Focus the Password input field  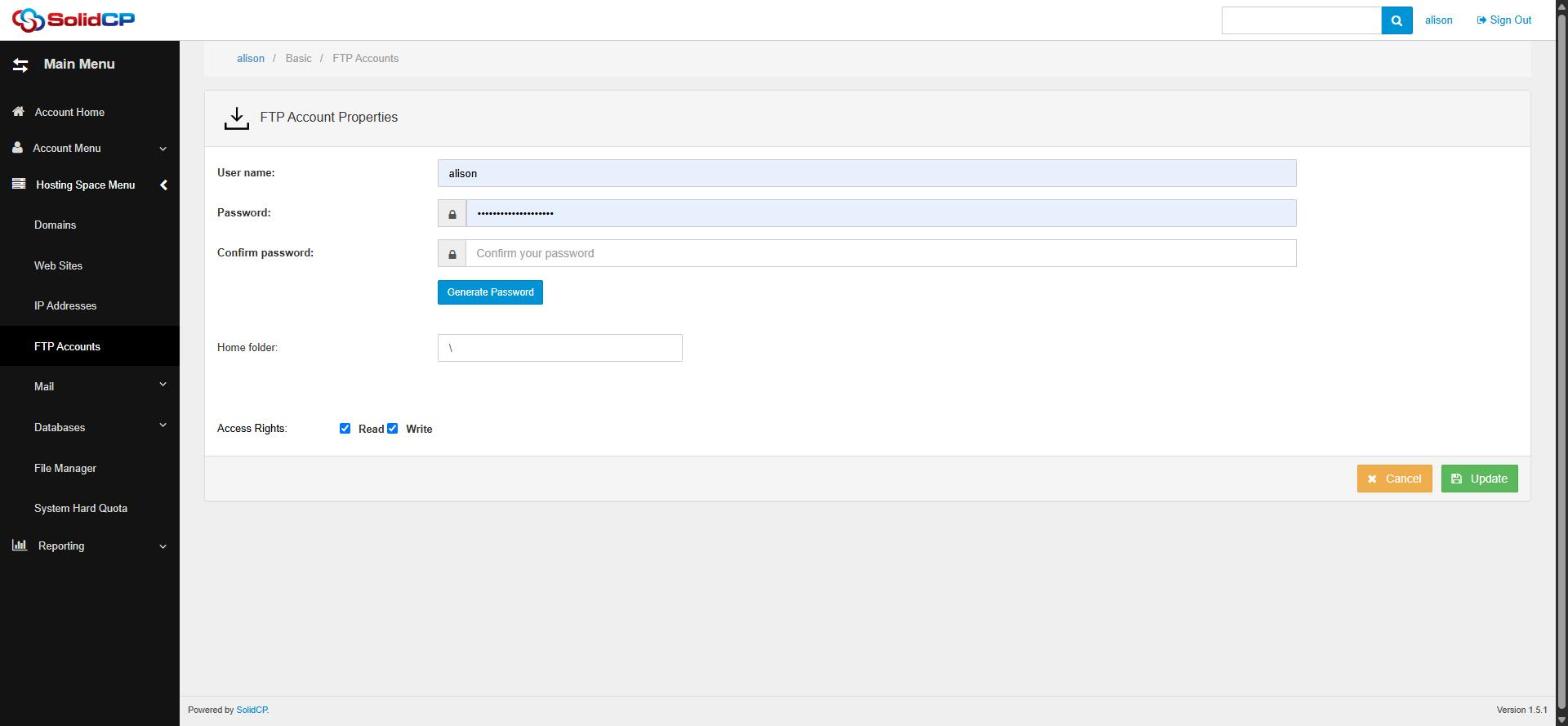(881, 213)
